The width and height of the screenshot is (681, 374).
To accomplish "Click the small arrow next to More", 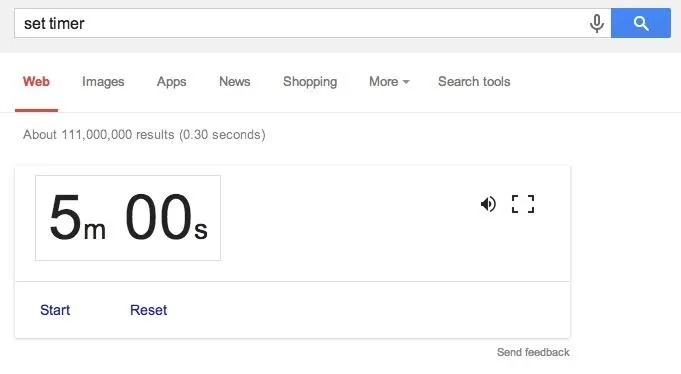I will click(x=406, y=82).
